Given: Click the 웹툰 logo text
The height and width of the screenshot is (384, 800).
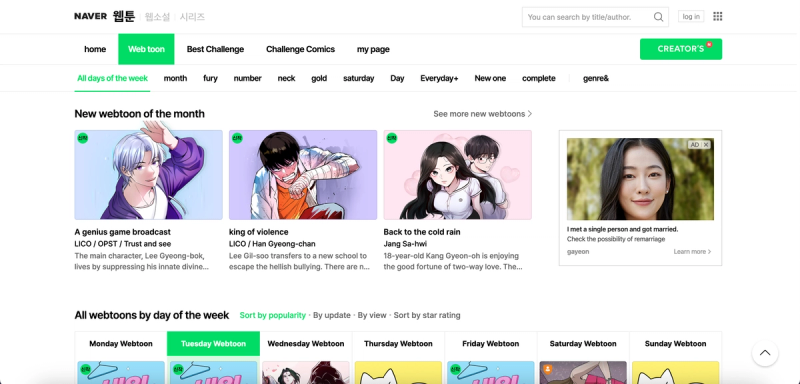Looking at the screenshot, I should click(123, 16).
